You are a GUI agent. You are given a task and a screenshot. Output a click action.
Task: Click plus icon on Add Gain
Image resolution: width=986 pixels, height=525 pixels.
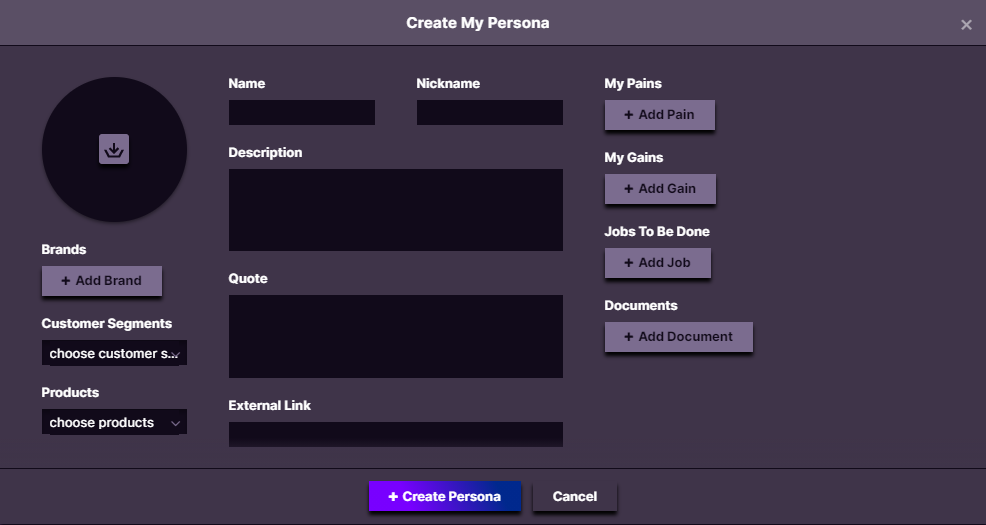tap(628, 189)
